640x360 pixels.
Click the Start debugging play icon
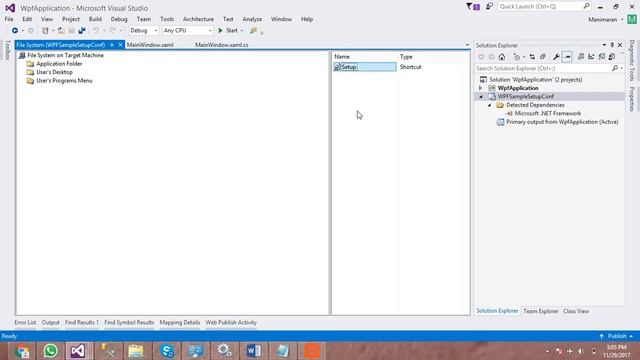(x=220, y=31)
